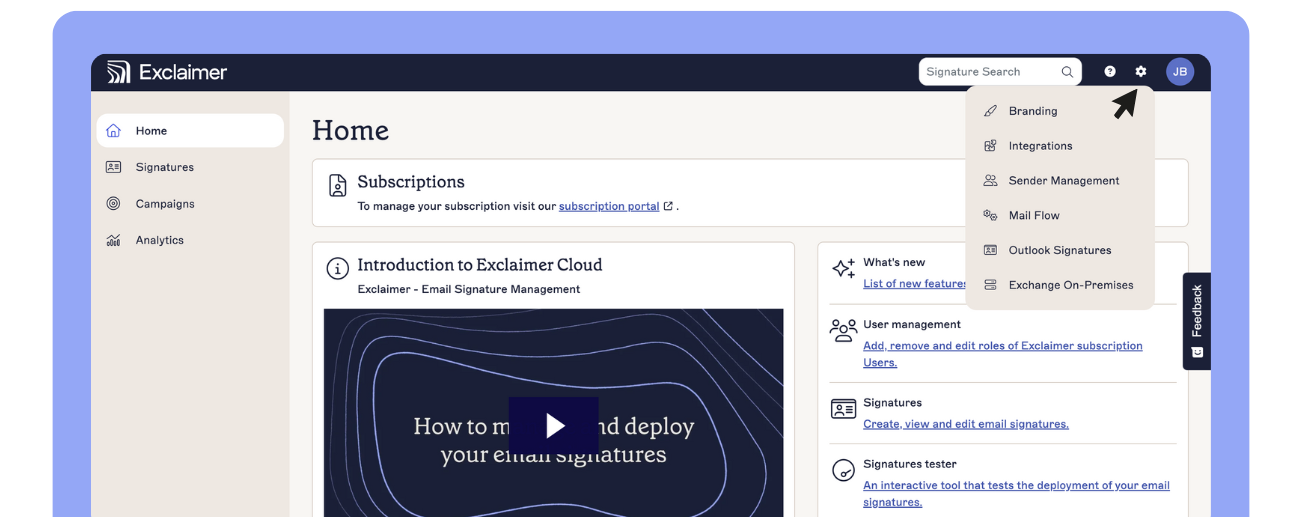Click the Signatures tester gauge icon

(843, 470)
